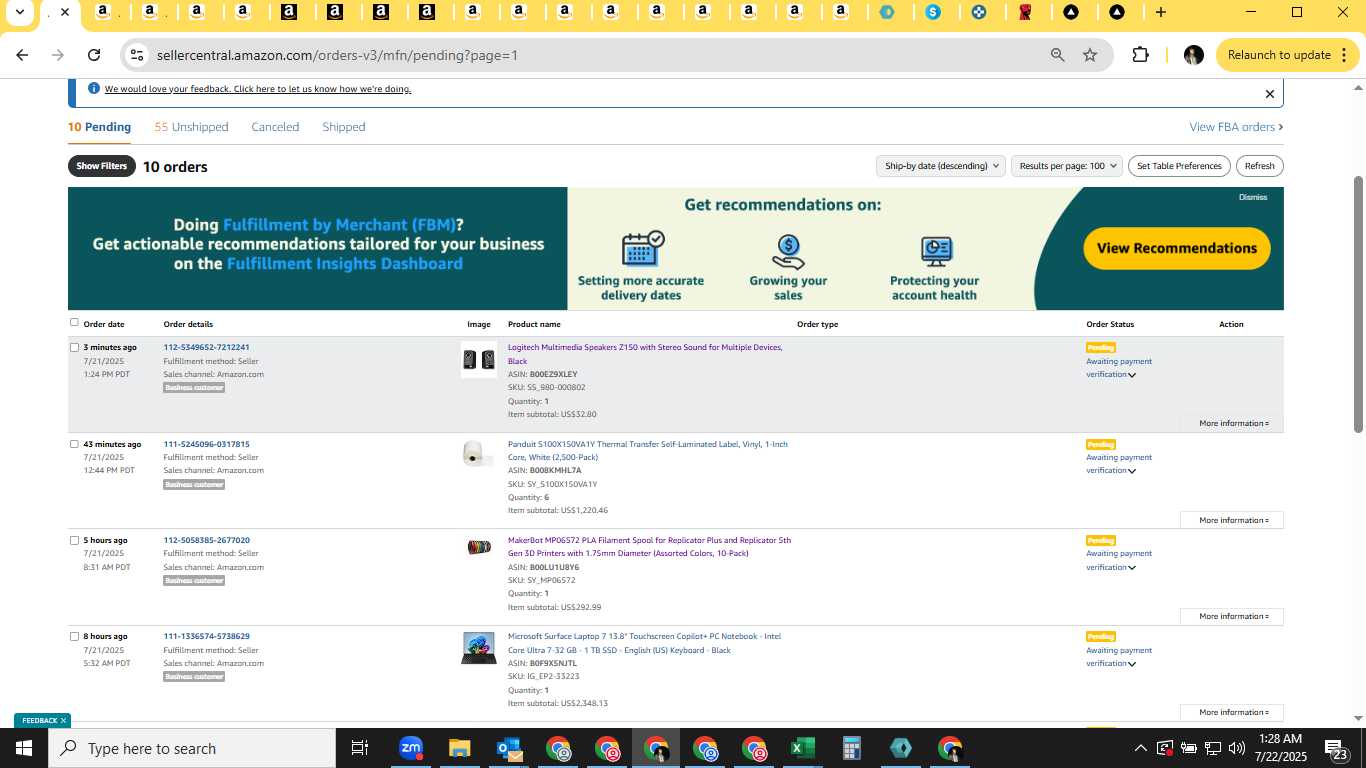Open the browser tab search dropdown
Screen dimensions: 1366x768
click(x=19, y=13)
